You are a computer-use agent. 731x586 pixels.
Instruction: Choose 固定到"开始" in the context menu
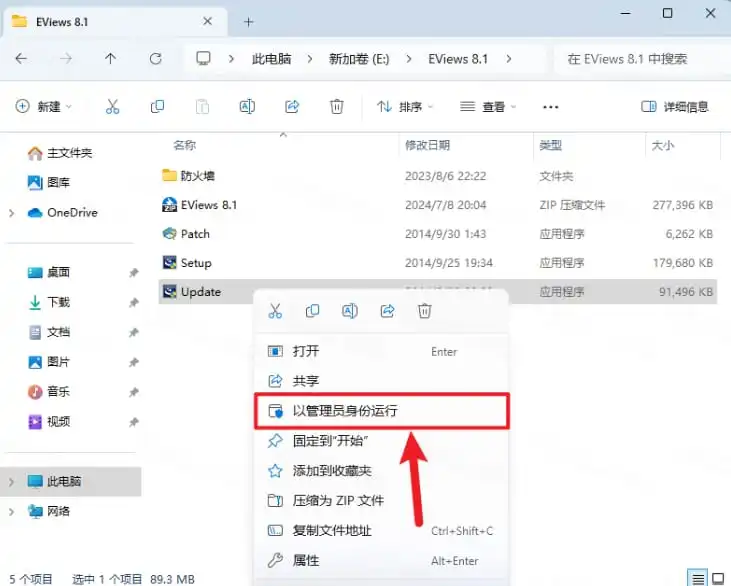click(x=381, y=441)
